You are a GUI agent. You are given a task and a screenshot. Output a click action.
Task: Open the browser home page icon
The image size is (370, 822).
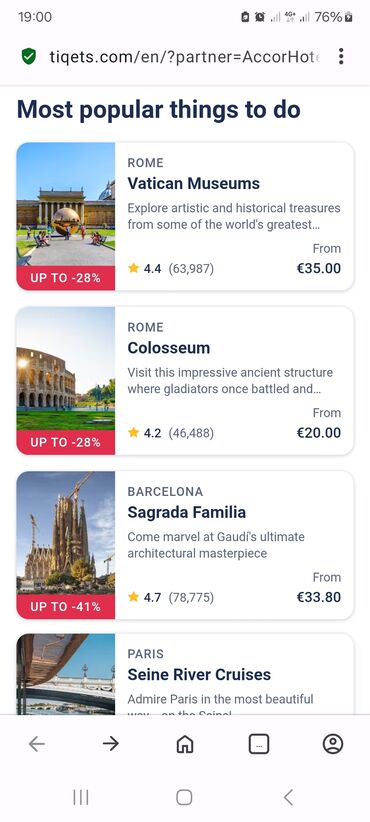pyautogui.click(x=184, y=743)
